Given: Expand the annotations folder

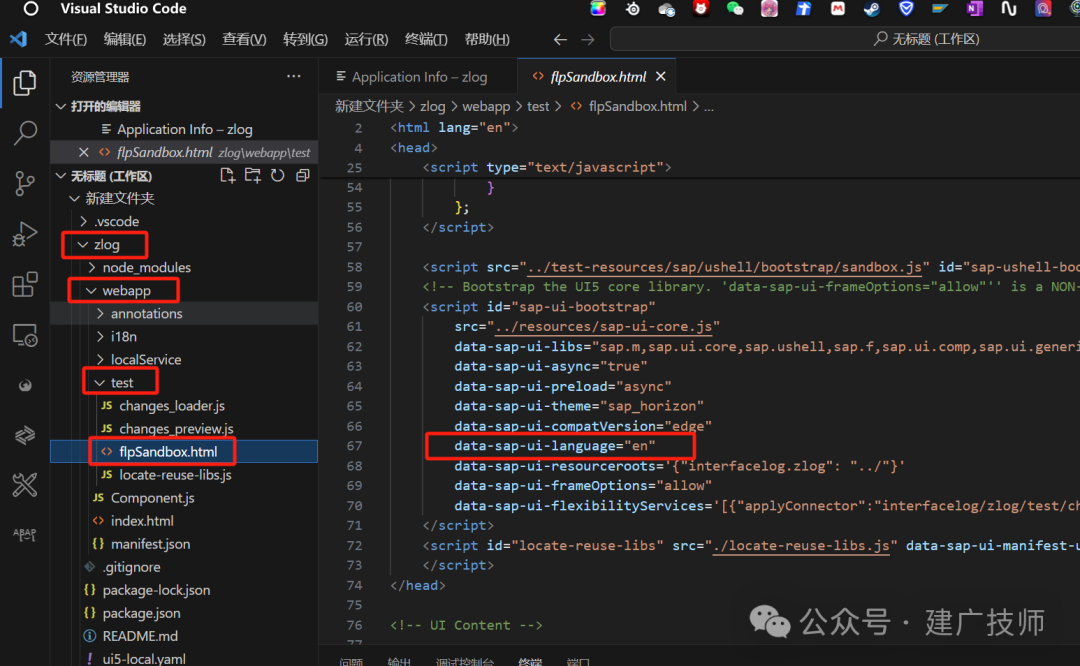Looking at the screenshot, I should (x=101, y=313).
